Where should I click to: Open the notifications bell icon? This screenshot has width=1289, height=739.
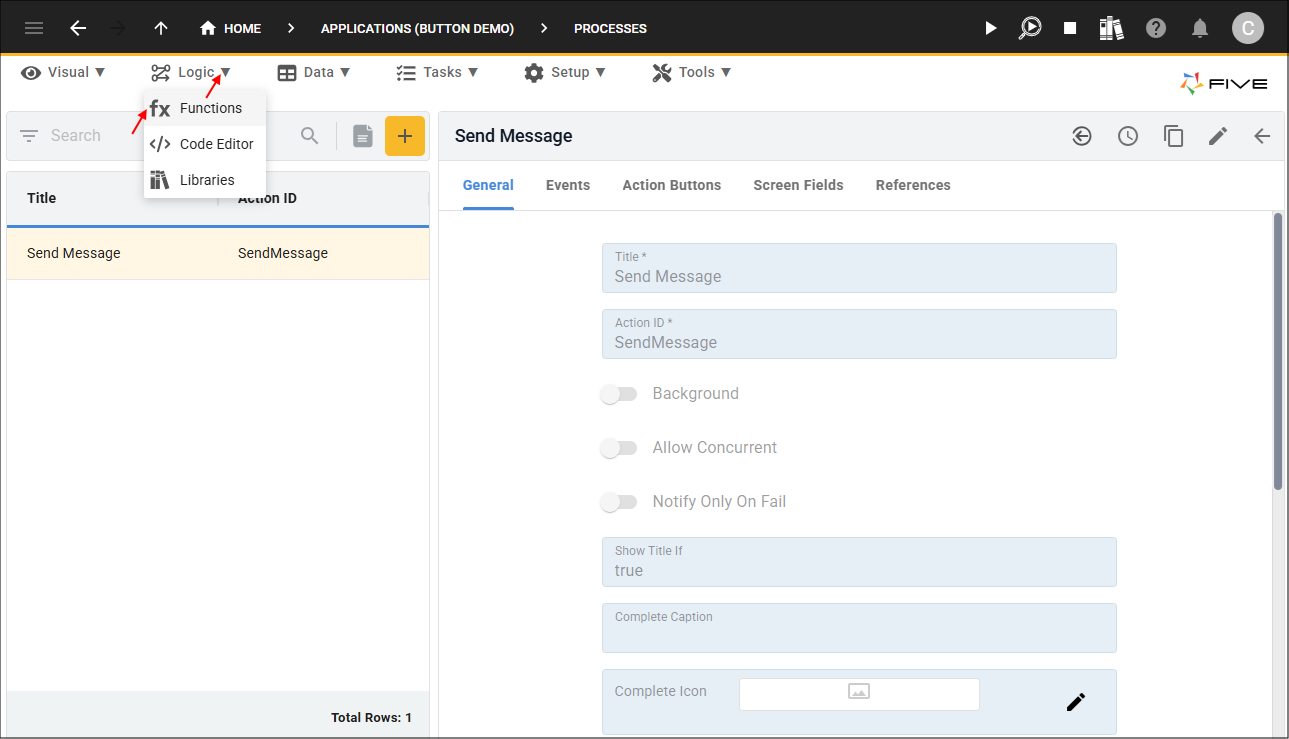pyautogui.click(x=1200, y=28)
